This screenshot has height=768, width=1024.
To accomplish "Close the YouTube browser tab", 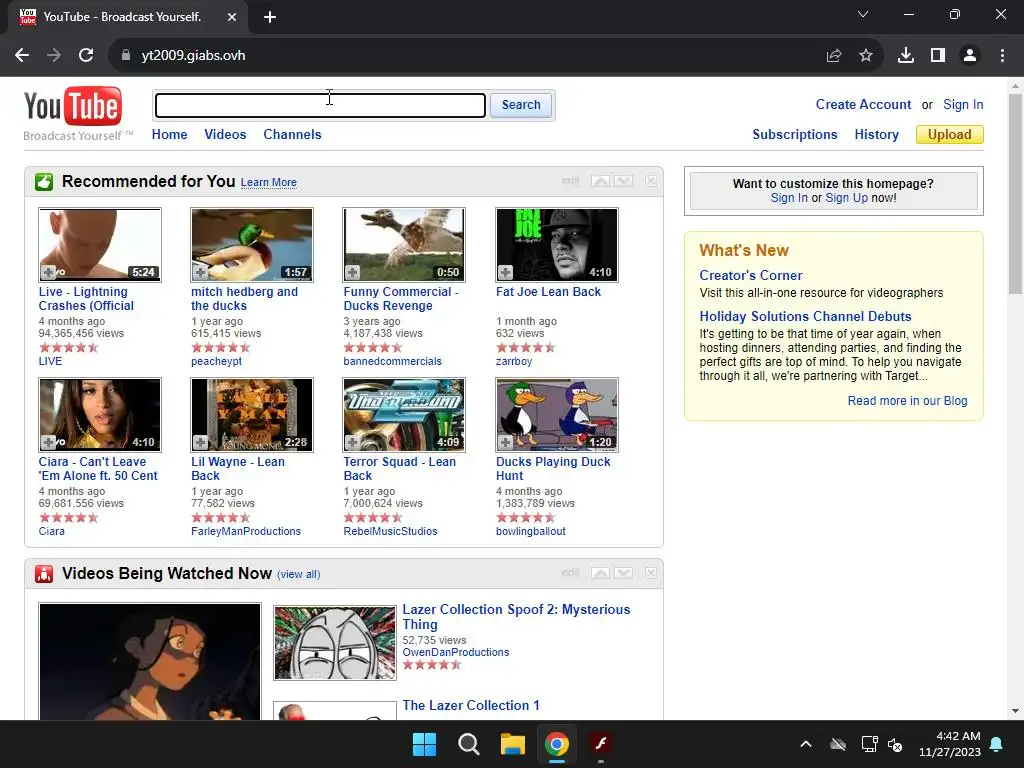I will (232, 17).
